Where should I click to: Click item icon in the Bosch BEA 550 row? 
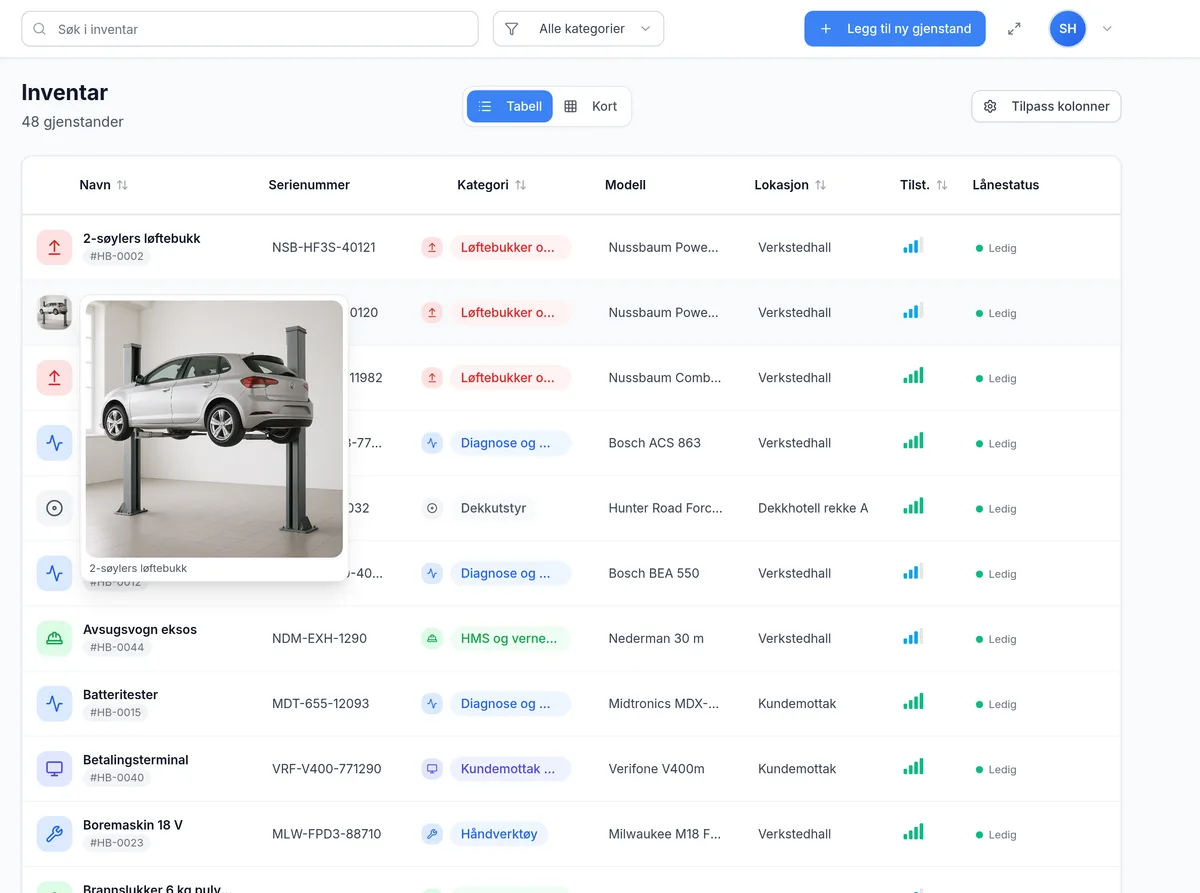(x=54, y=573)
